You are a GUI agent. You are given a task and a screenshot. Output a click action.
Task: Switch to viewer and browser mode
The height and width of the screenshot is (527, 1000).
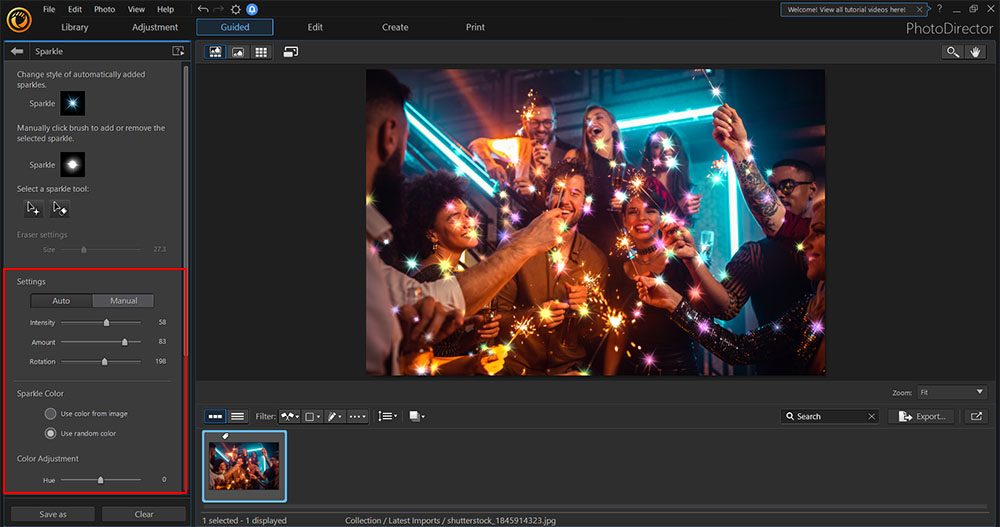coord(216,52)
